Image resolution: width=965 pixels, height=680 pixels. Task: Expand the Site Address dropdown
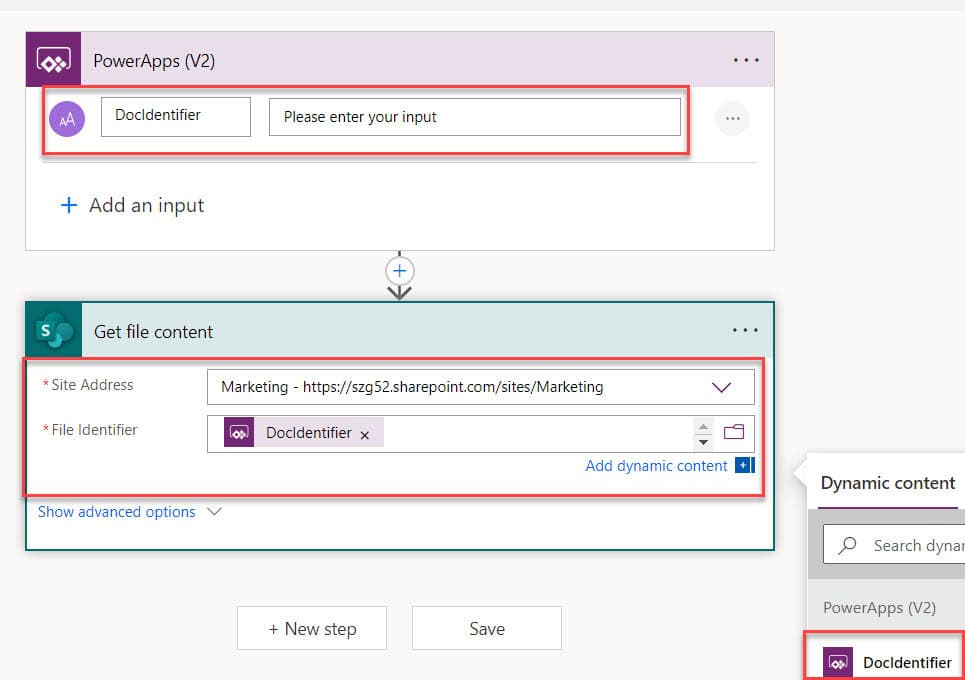(x=721, y=387)
